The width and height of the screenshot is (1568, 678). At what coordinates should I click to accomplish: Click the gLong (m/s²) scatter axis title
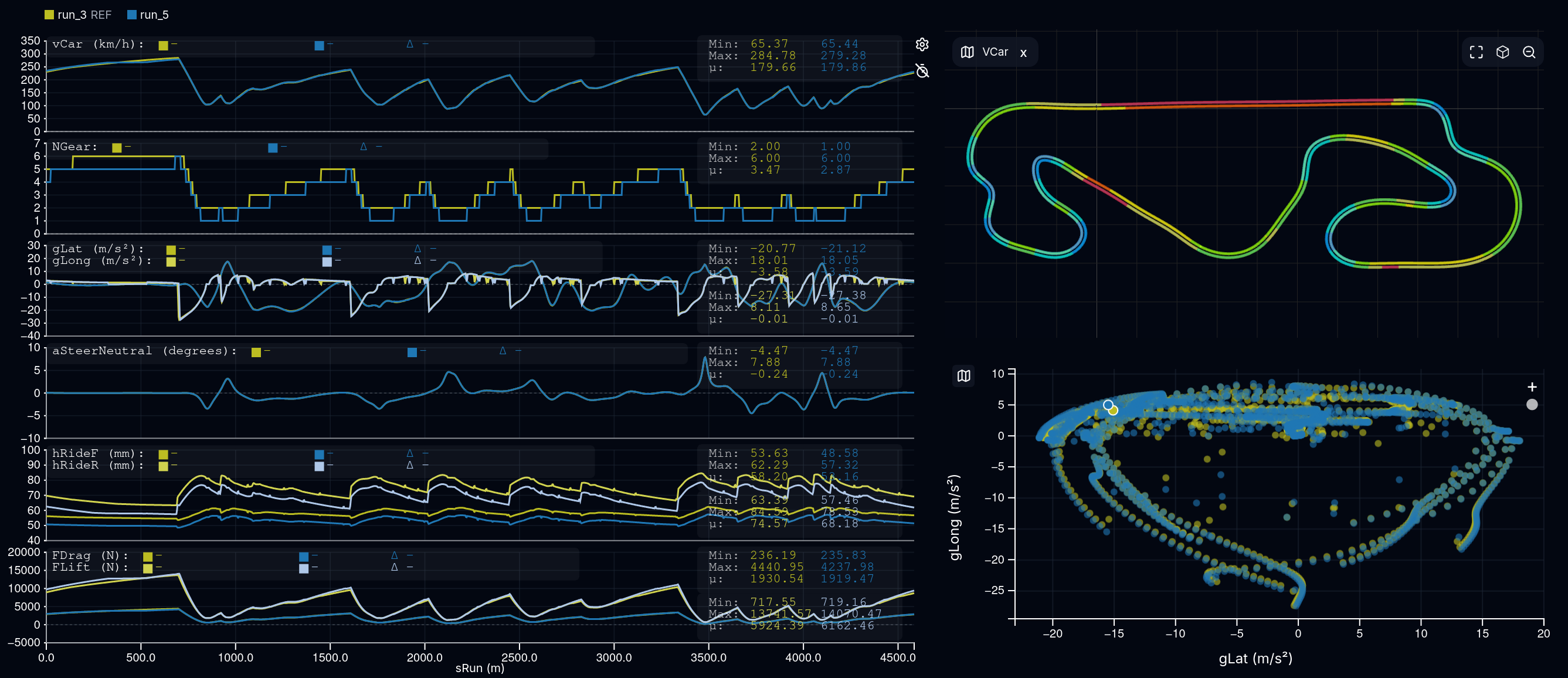[955, 517]
